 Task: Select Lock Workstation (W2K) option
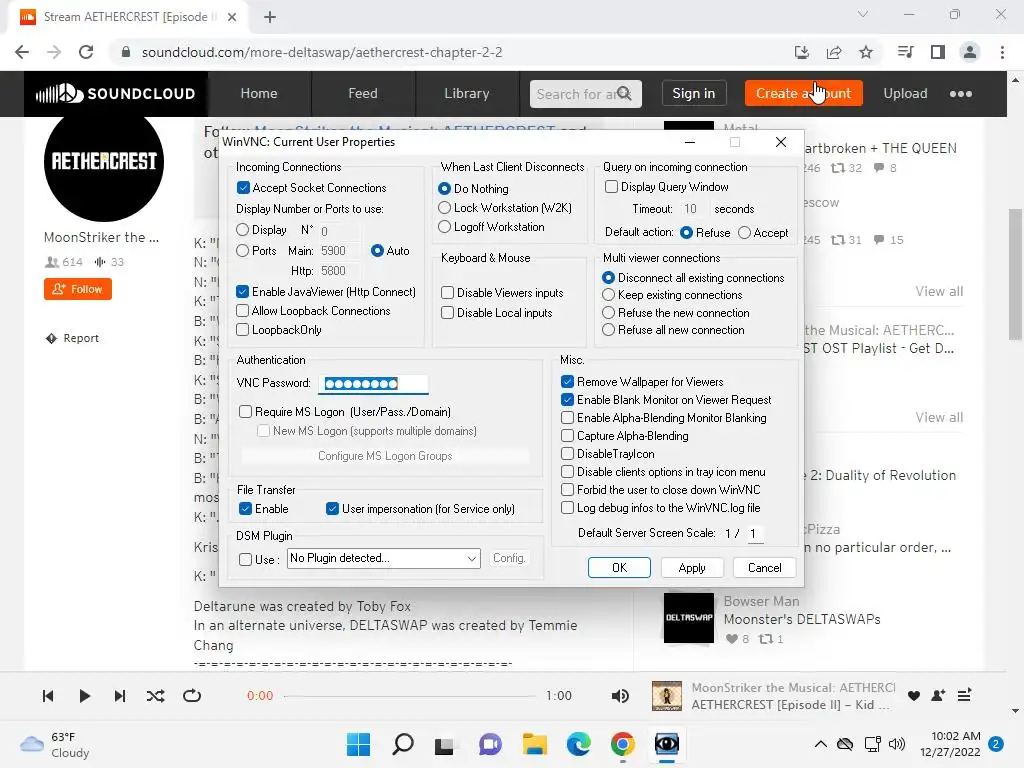tap(444, 208)
